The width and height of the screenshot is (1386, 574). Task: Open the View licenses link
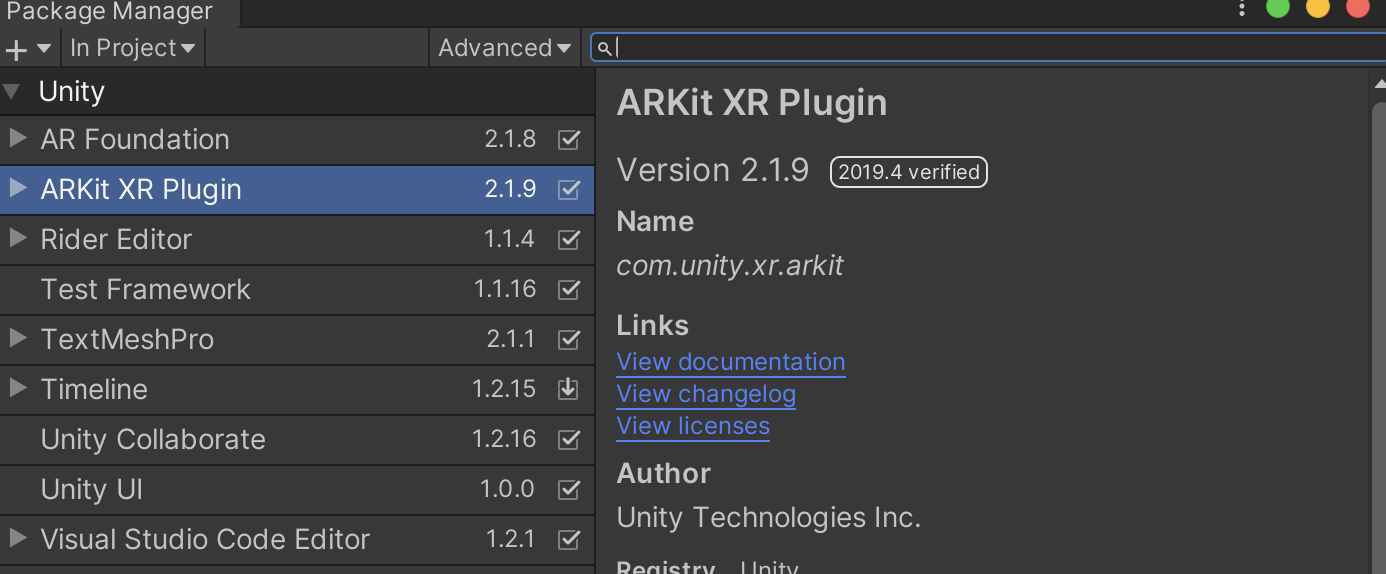(x=693, y=426)
